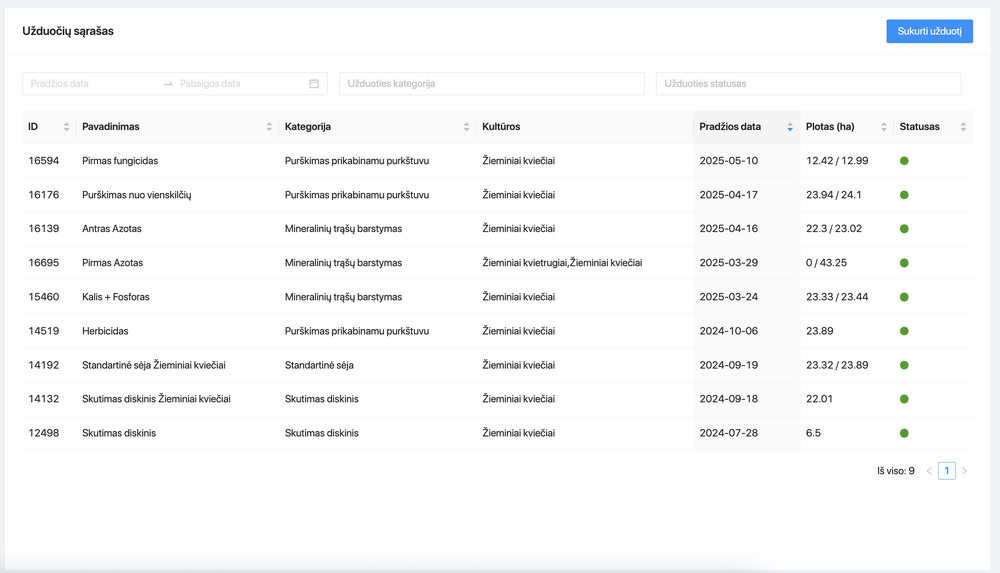The width and height of the screenshot is (1000, 573).
Task: Click cultures cell Žieminiai kvietrugiai,Žieminiai kviečiai
Action: point(562,263)
